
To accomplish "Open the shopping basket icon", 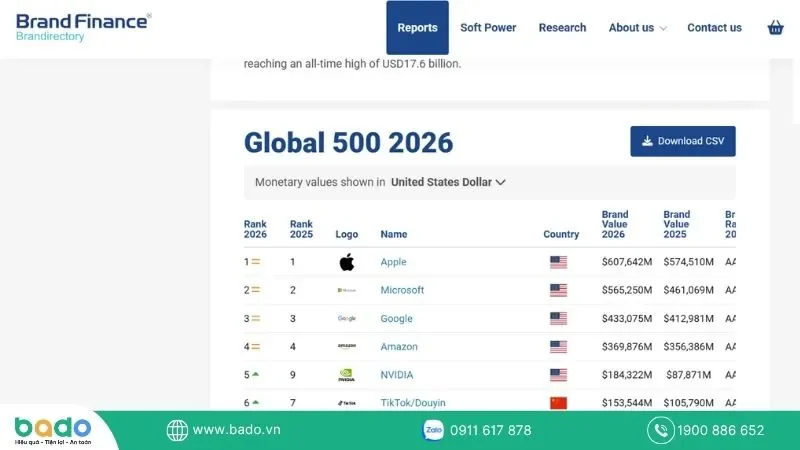I will (775, 28).
